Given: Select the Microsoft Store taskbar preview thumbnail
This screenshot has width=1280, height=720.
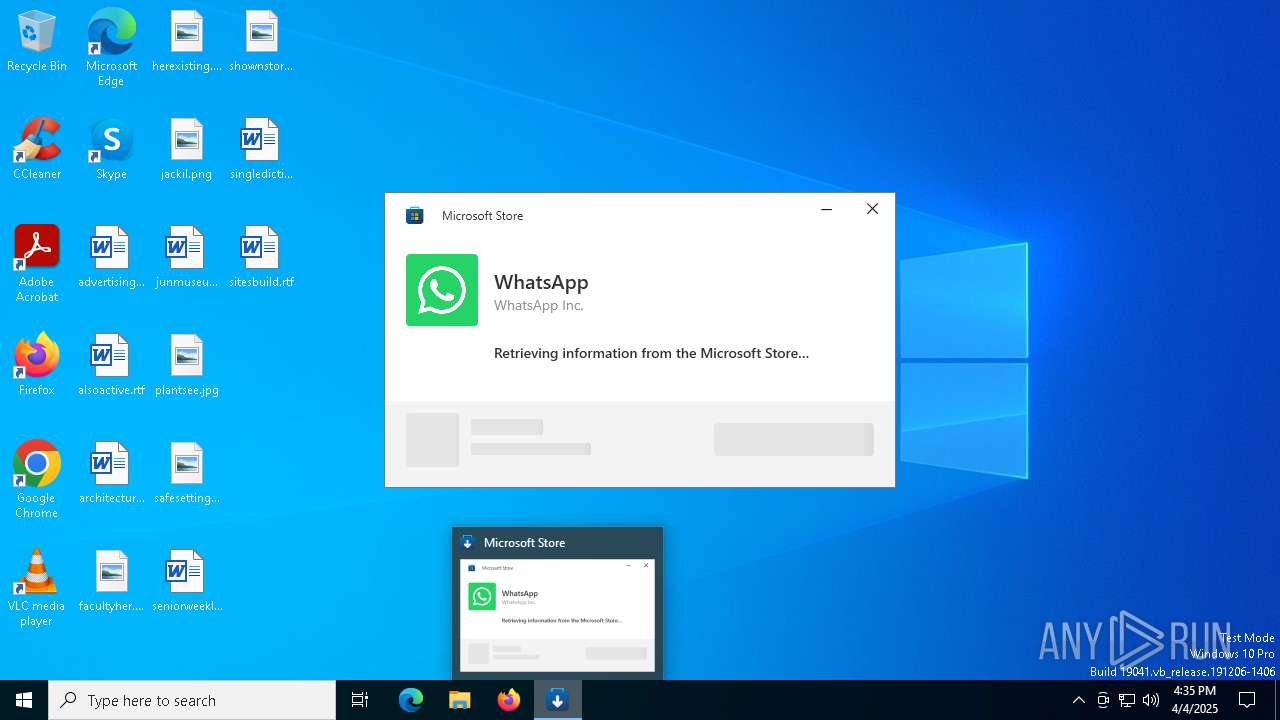Looking at the screenshot, I should [557, 615].
